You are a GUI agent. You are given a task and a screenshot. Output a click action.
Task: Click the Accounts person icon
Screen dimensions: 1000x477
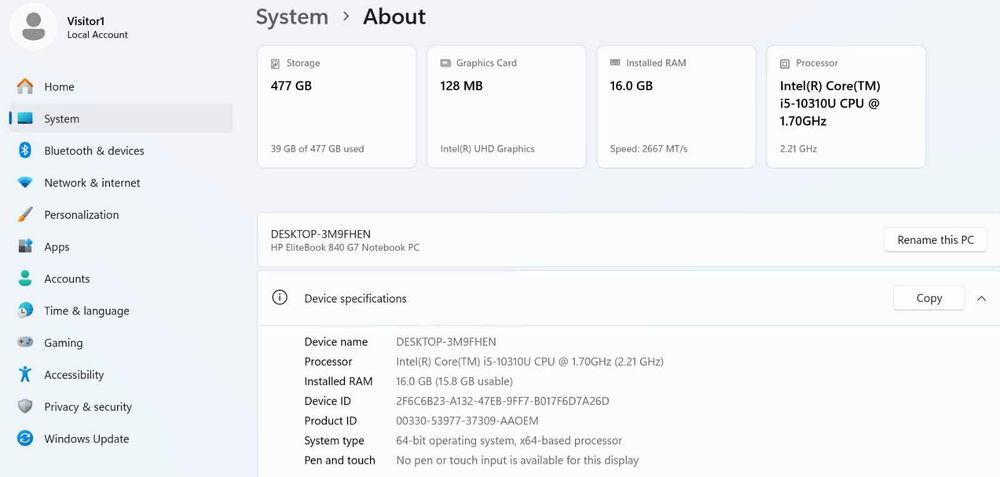click(25, 279)
